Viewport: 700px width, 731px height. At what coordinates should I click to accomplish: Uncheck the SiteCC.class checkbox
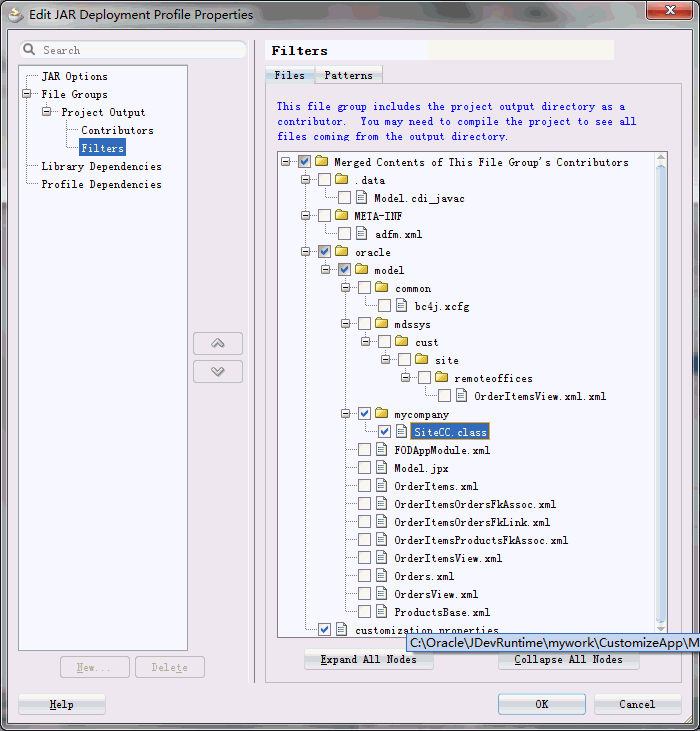click(384, 432)
